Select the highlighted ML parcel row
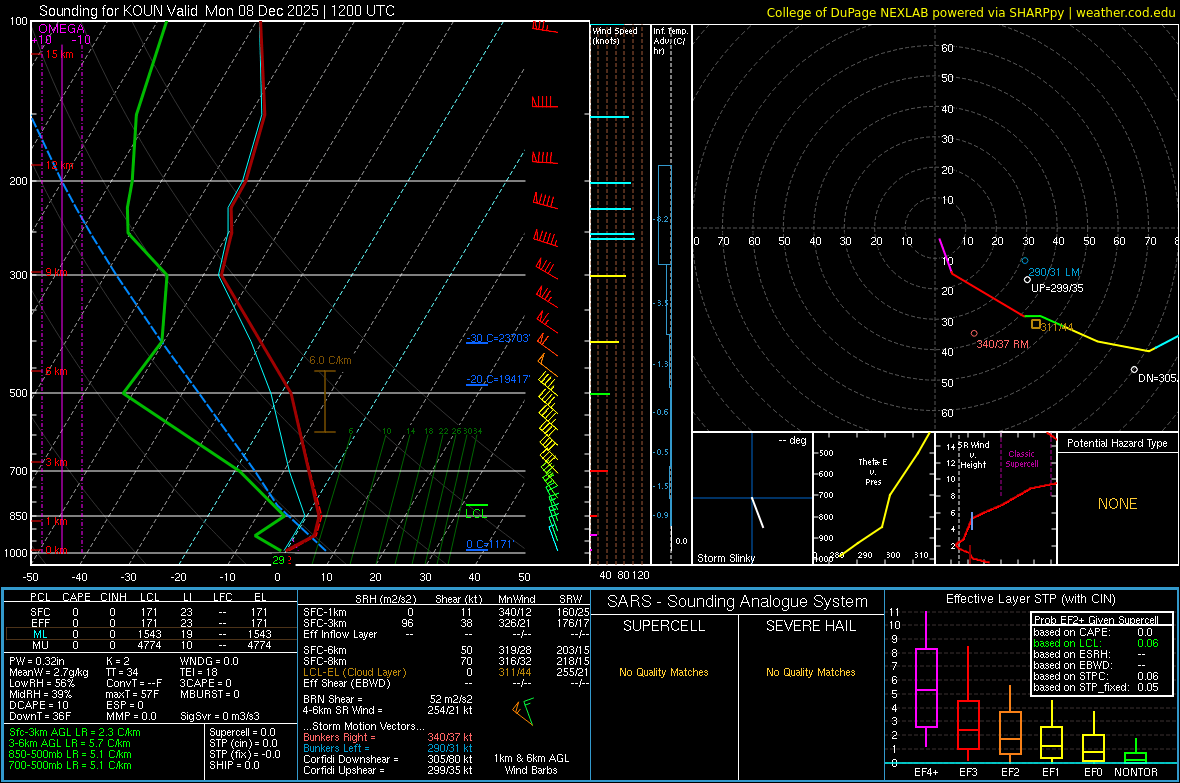Image resolution: width=1180 pixels, height=783 pixels. tap(151, 634)
